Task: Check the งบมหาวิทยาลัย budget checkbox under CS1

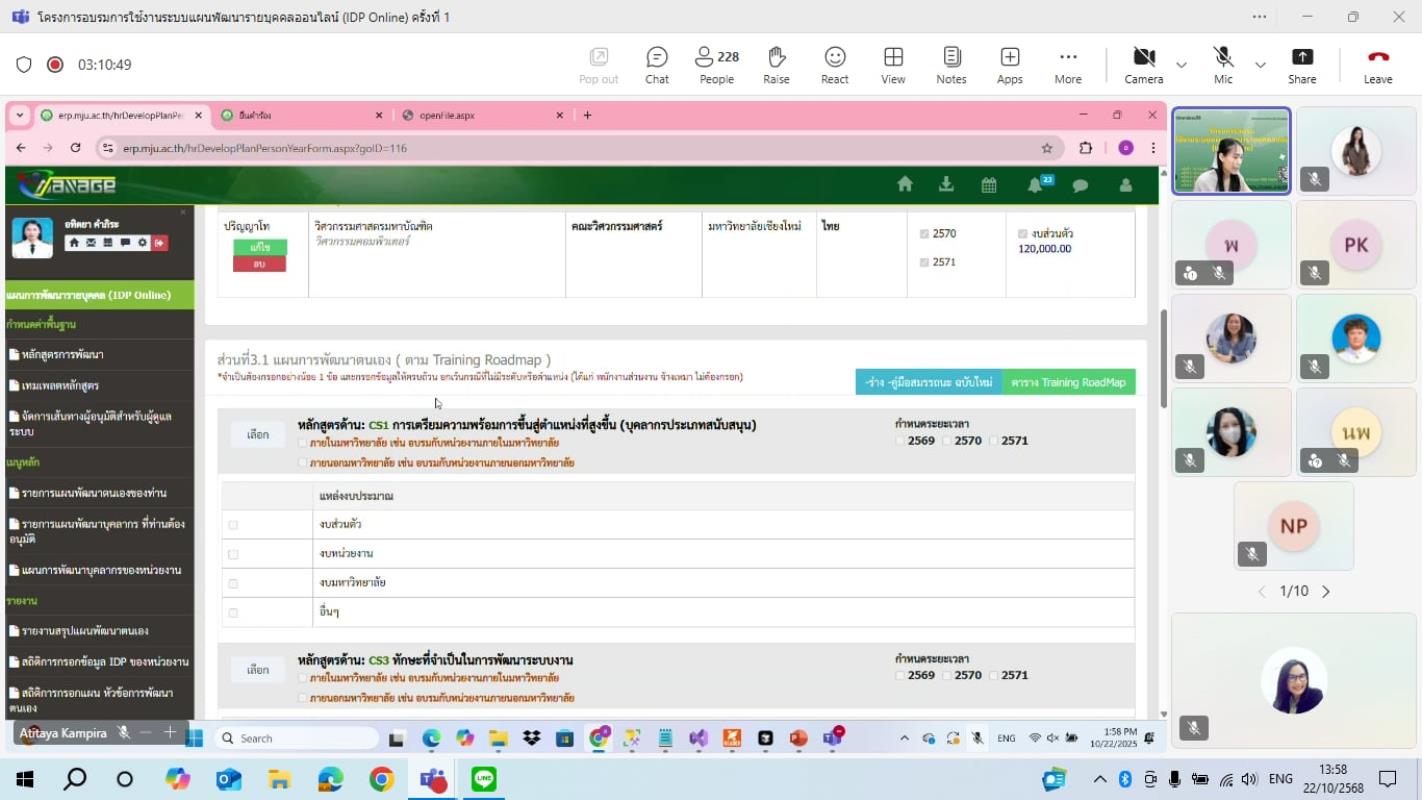Action: (x=233, y=583)
